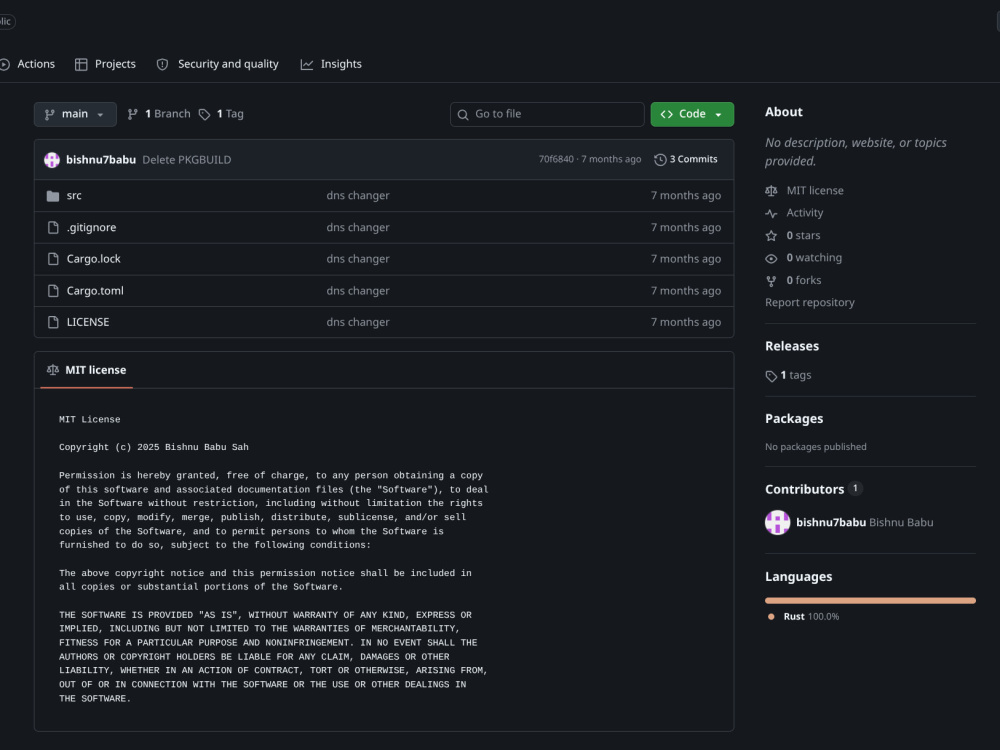
Task: Open bishnu7babu Bishnu Babu contributor link
Action: tap(865, 522)
